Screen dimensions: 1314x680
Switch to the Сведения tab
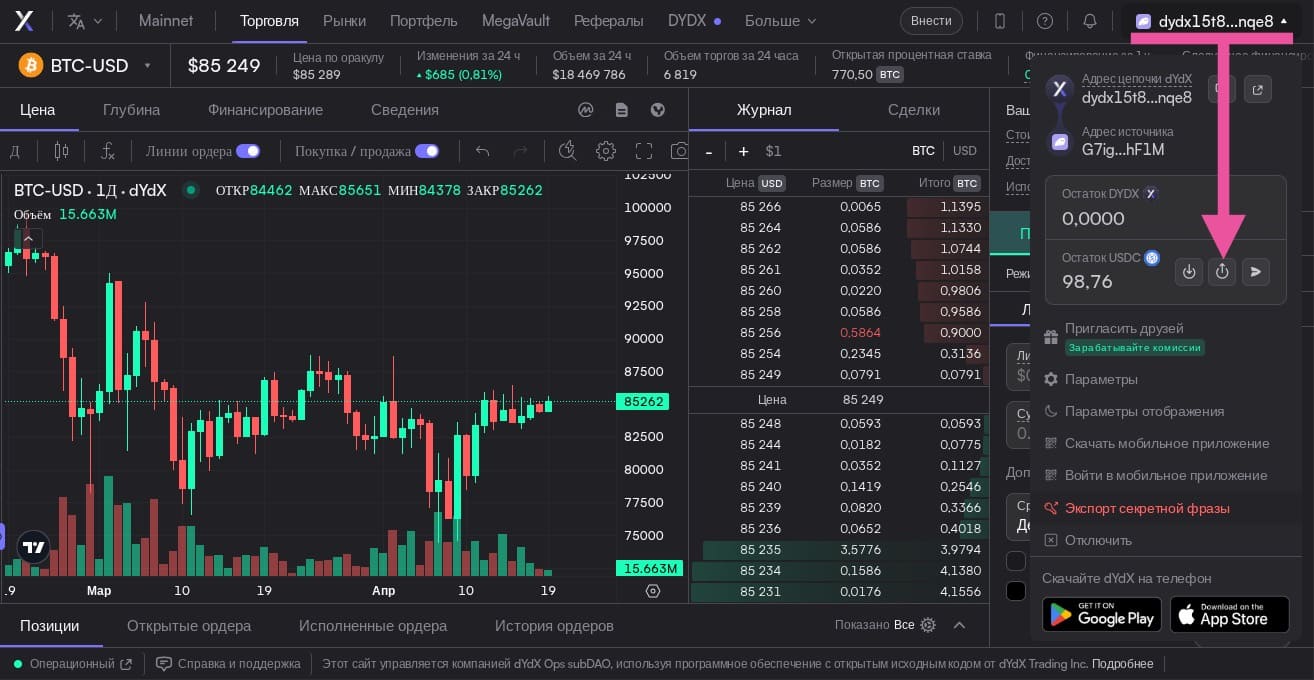click(405, 110)
